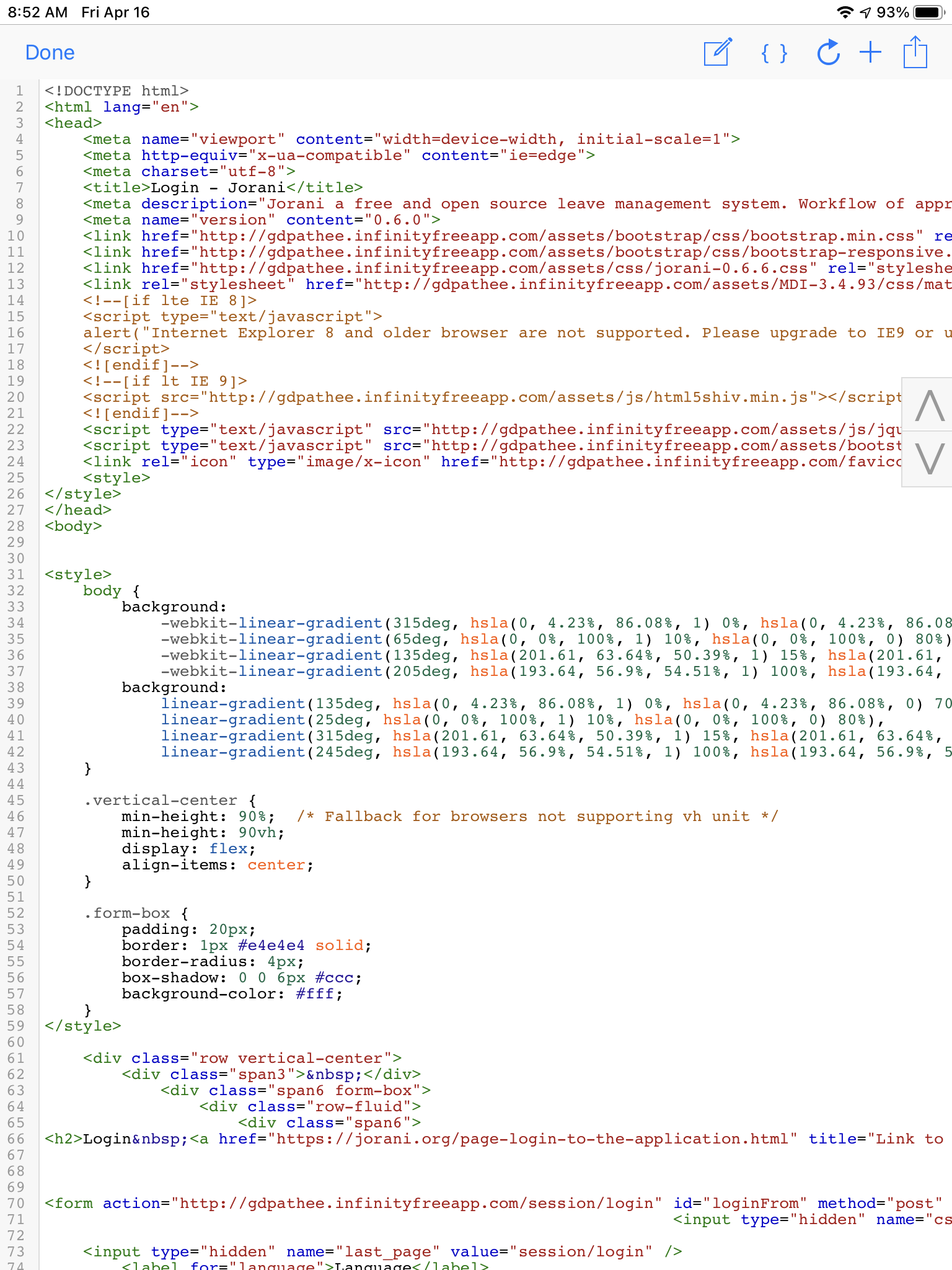Jump down with the down arrow

point(929,459)
